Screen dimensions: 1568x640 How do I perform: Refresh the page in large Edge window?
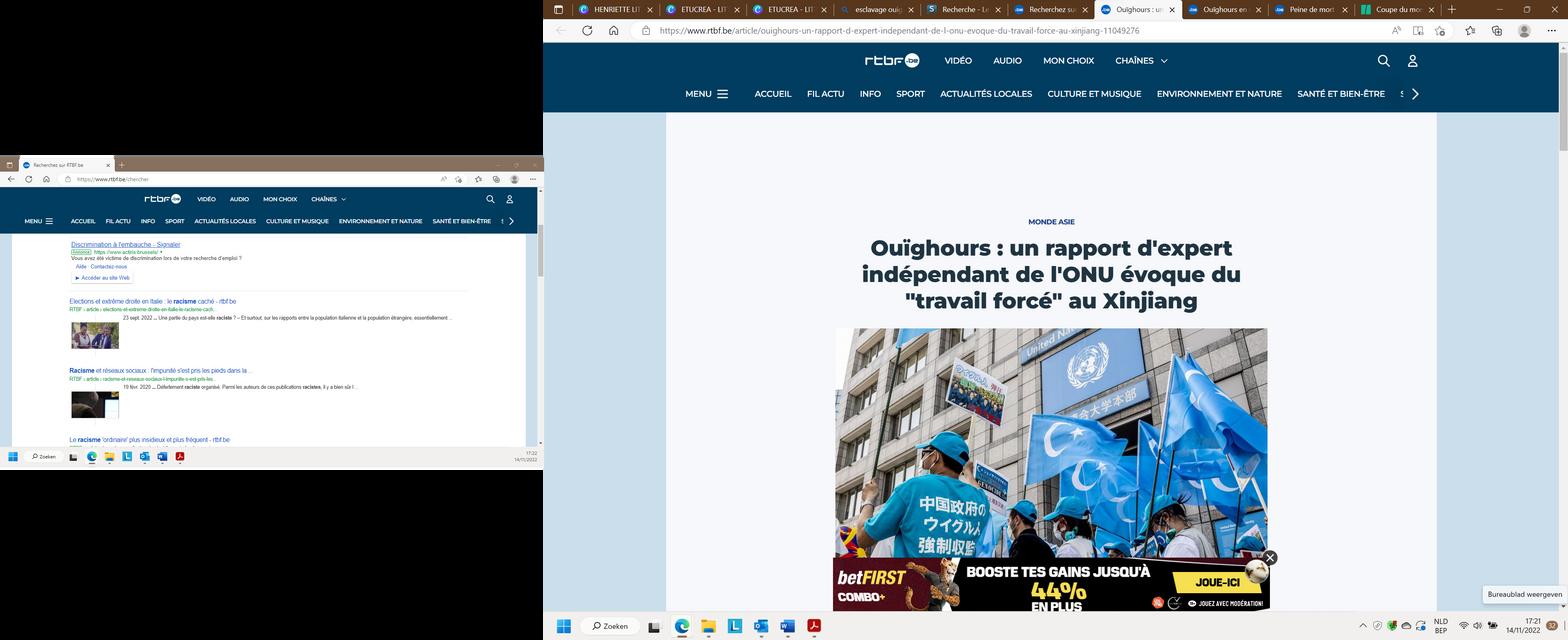click(587, 31)
